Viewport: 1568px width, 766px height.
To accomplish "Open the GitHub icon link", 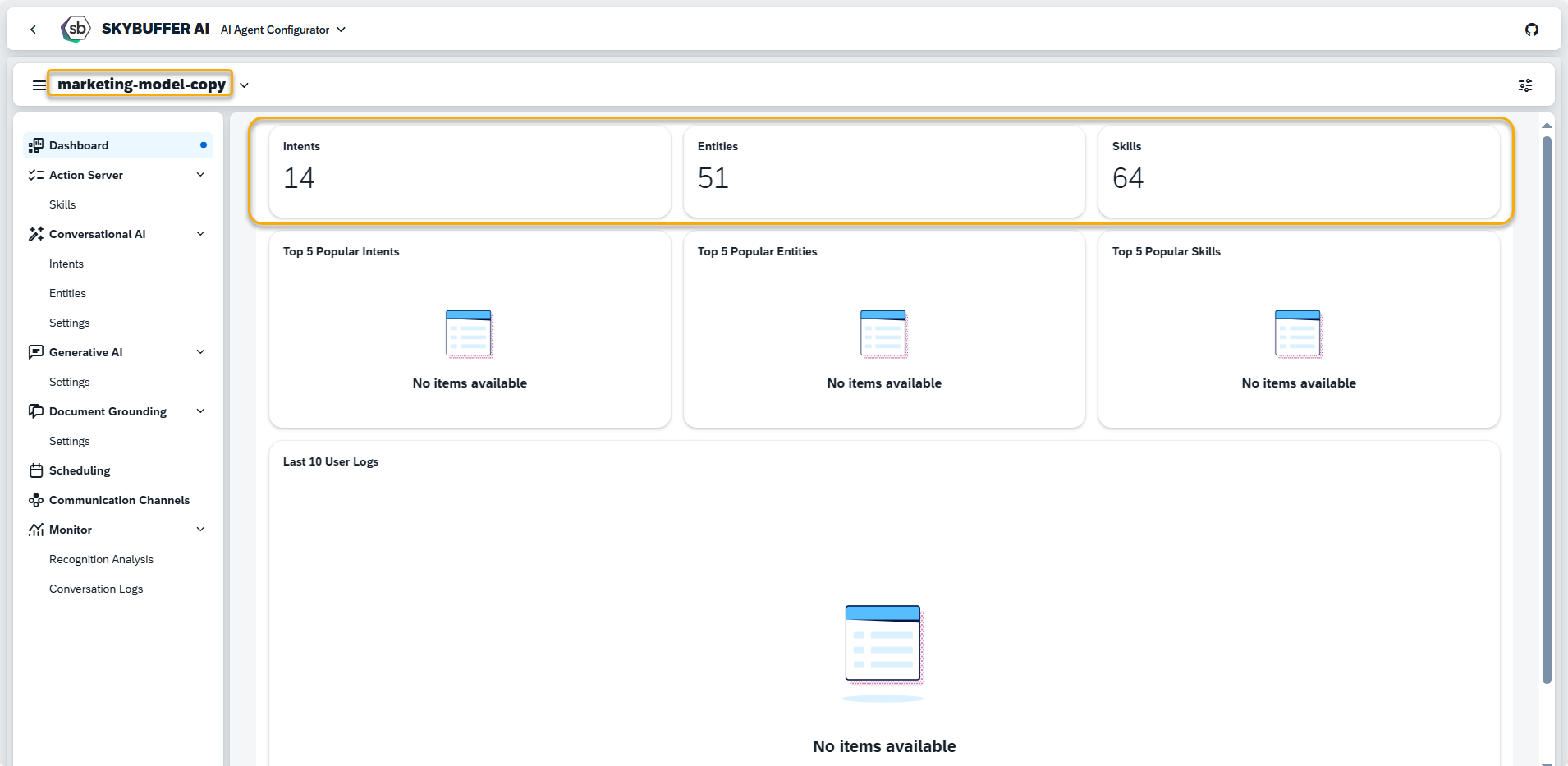I will [1532, 30].
